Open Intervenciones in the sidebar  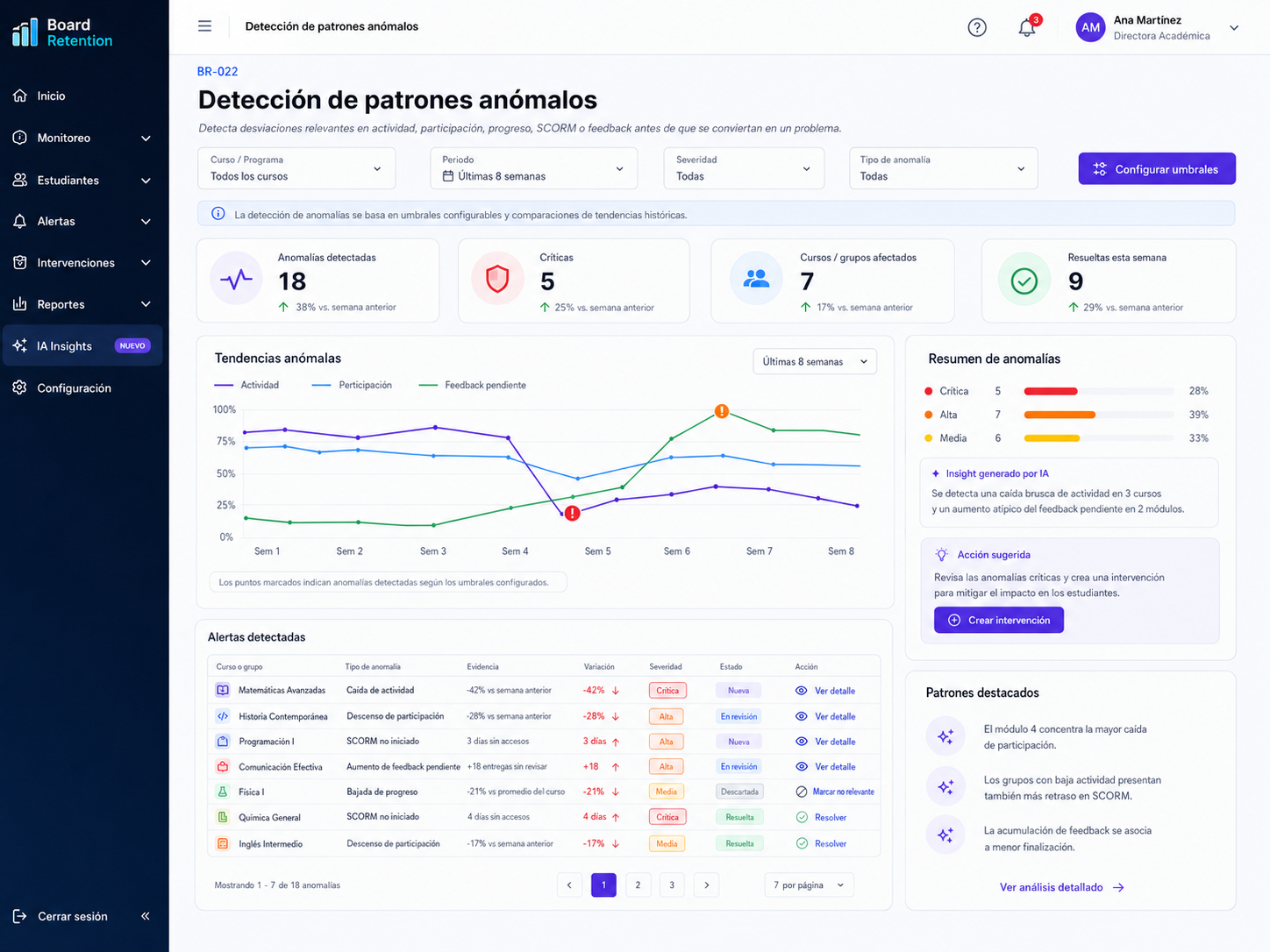[x=84, y=262]
